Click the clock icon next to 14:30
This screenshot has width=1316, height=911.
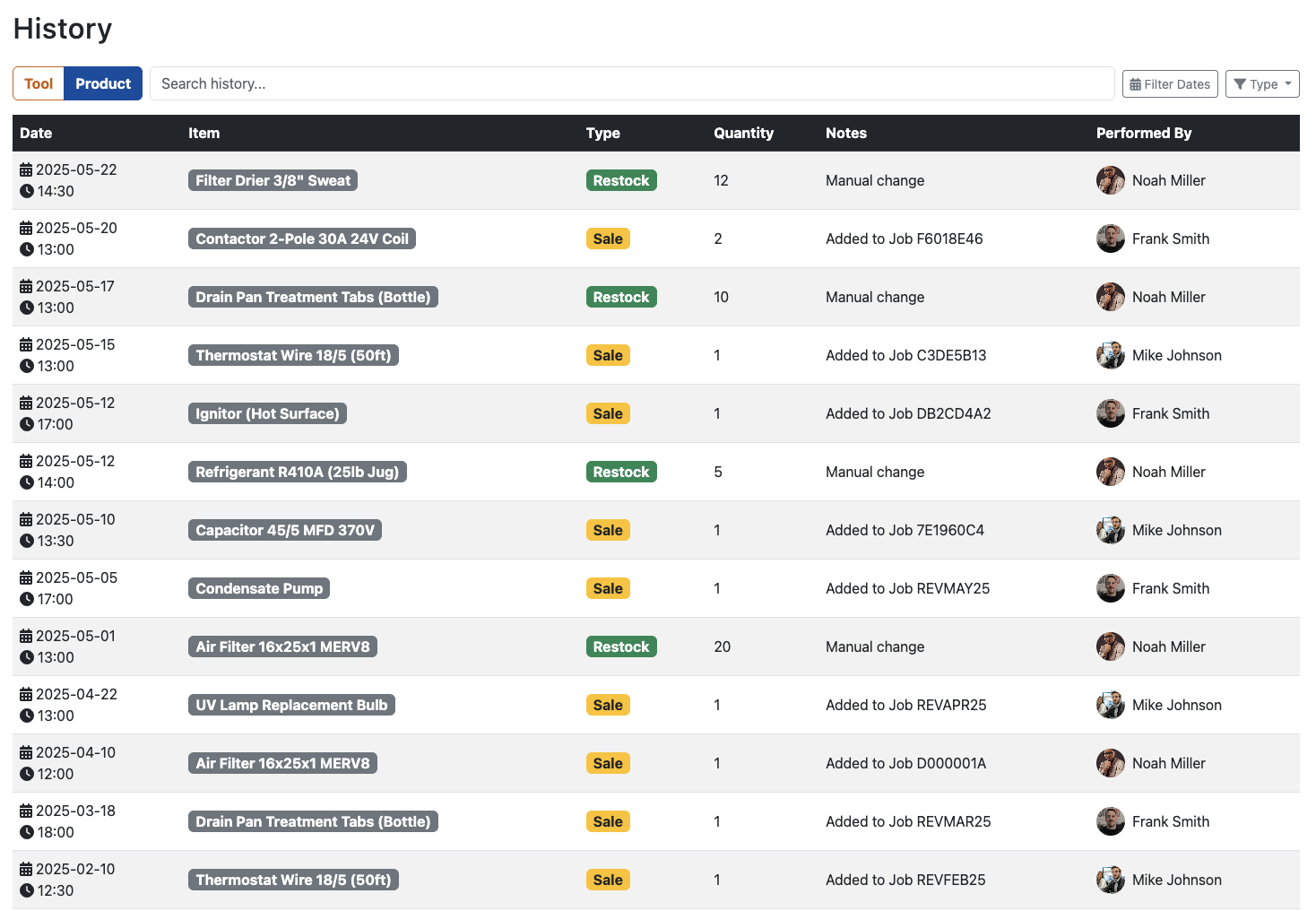(x=25, y=191)
